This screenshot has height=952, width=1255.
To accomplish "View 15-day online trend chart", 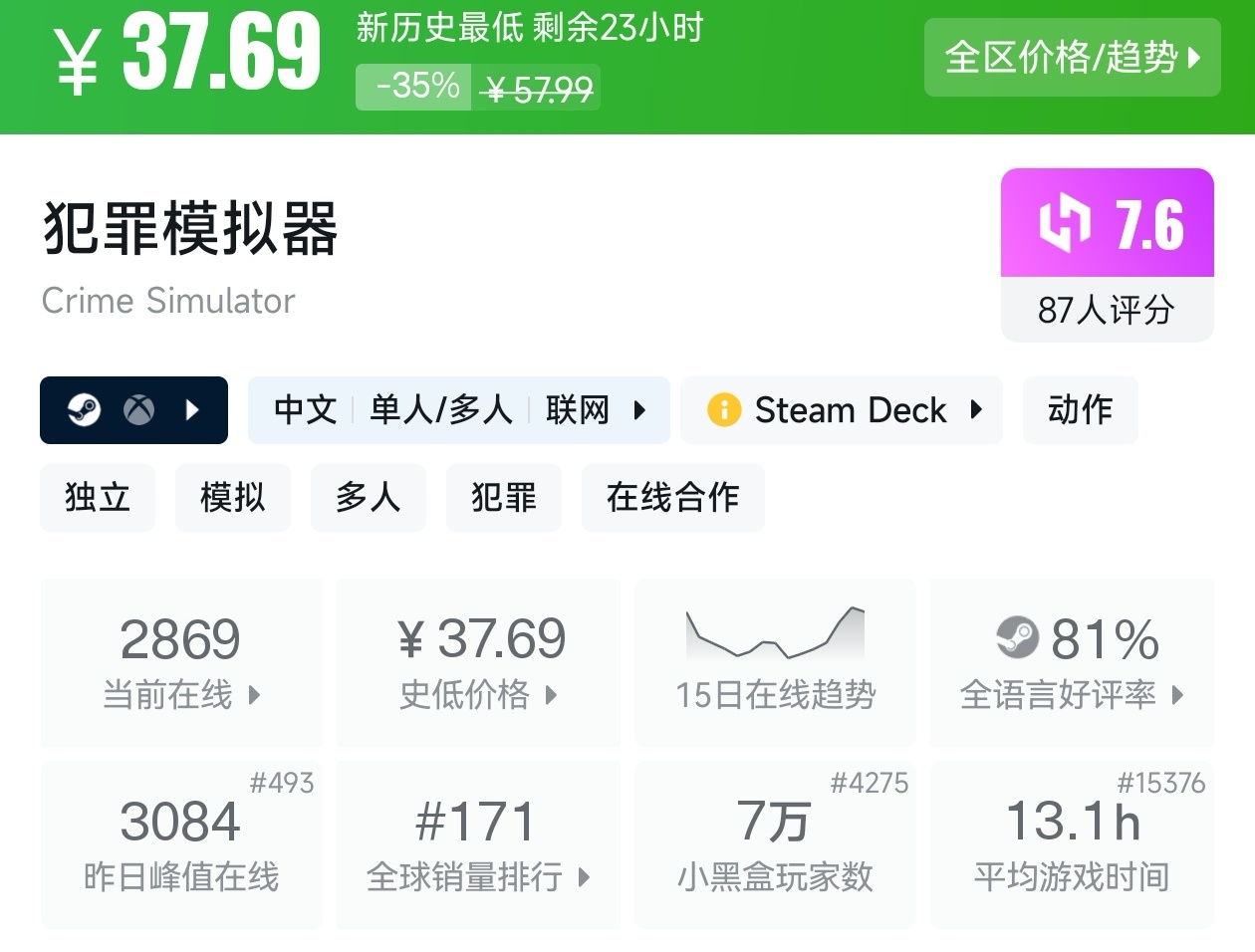I will (775, 662).
